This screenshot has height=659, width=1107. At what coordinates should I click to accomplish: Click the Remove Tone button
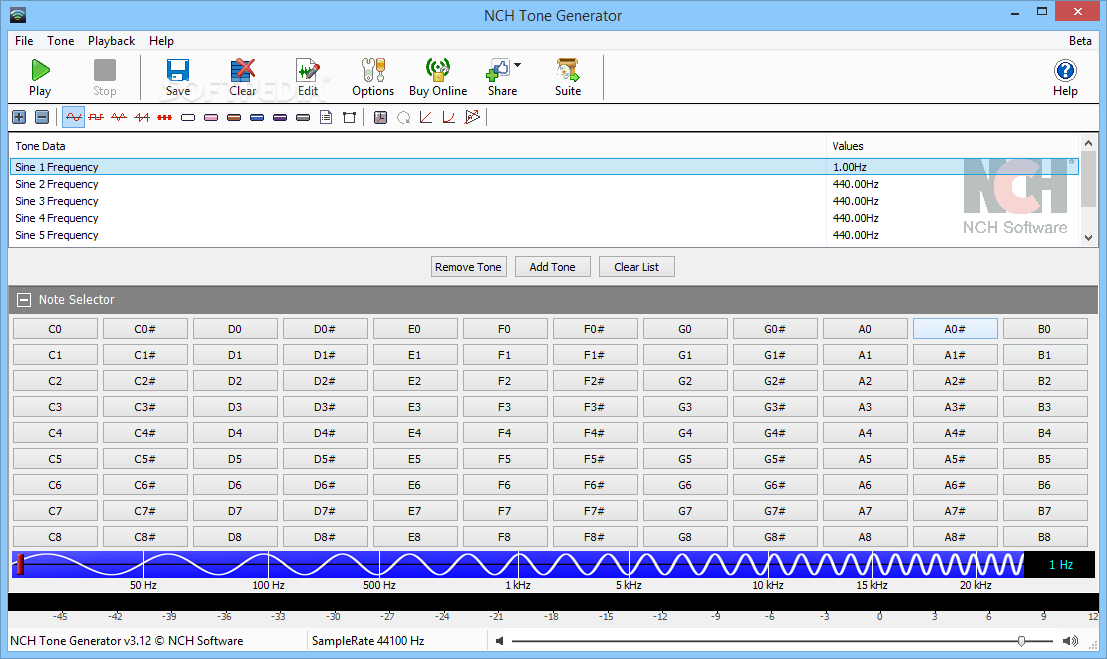click(469, 267)
